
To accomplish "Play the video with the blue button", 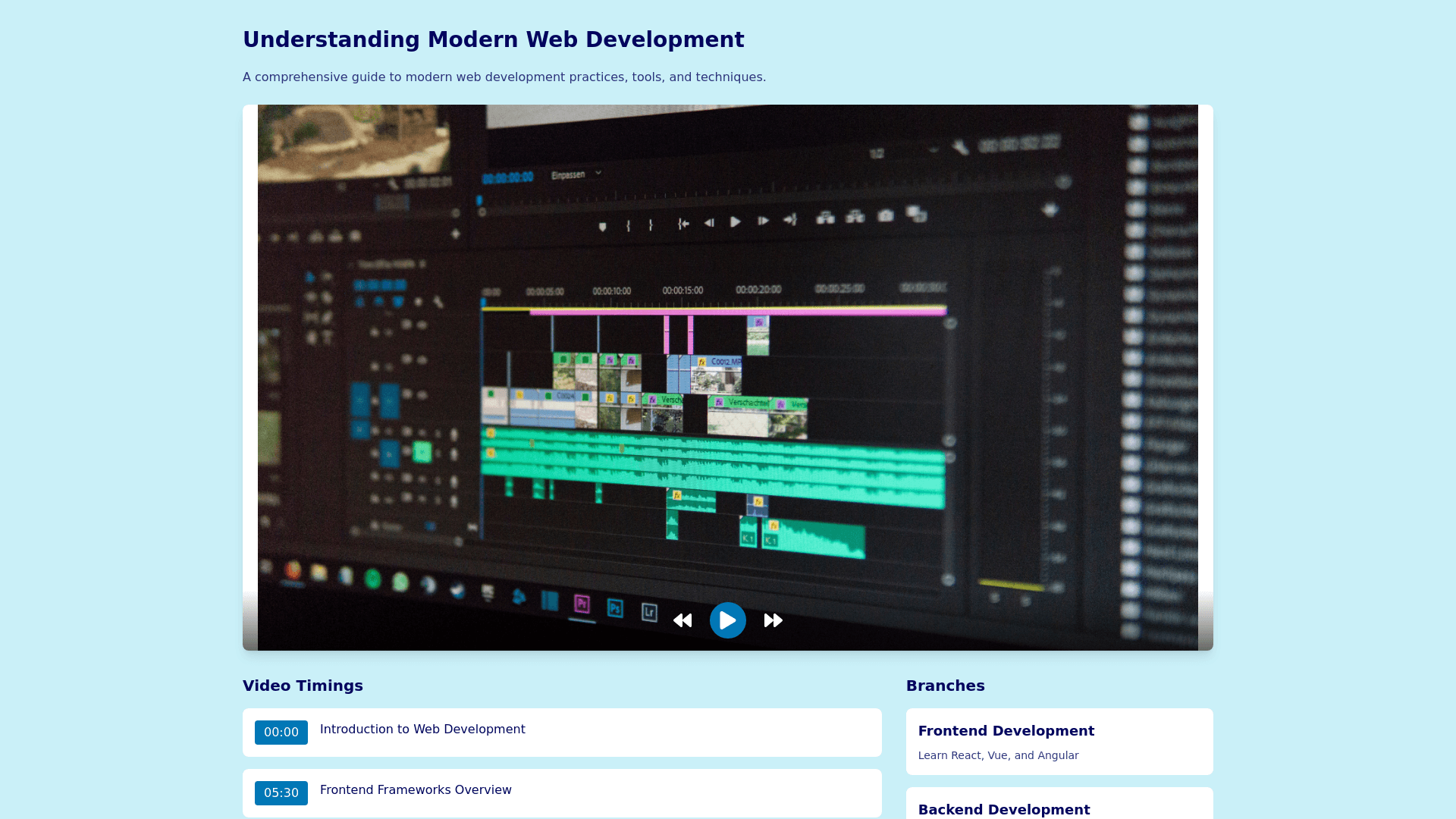I will (x=727, y=620).
